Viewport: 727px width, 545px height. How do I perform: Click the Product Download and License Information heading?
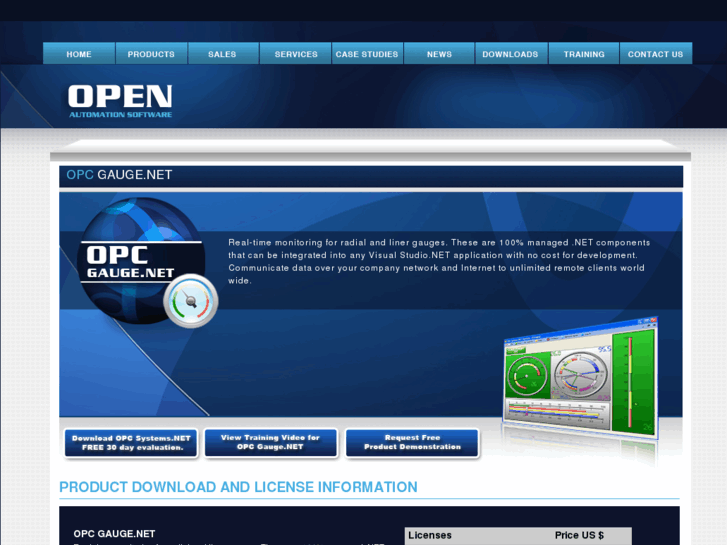click(238, 487)
